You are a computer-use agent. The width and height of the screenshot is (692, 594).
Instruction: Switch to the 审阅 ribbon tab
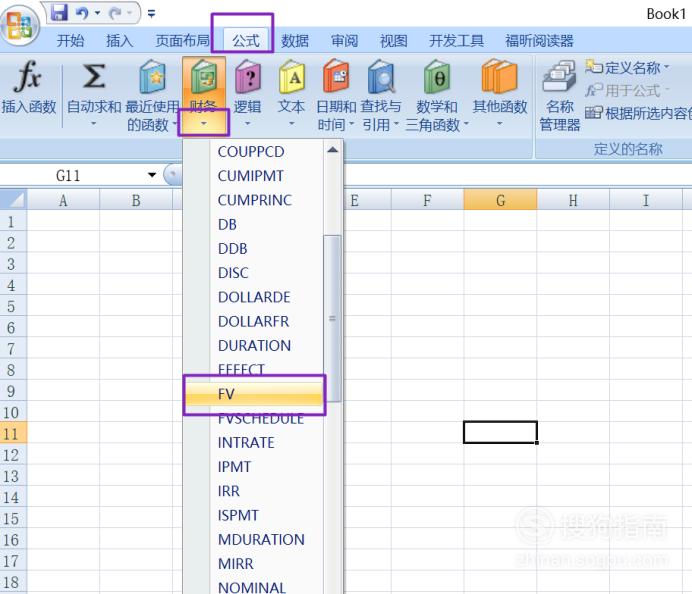(344, 41)
